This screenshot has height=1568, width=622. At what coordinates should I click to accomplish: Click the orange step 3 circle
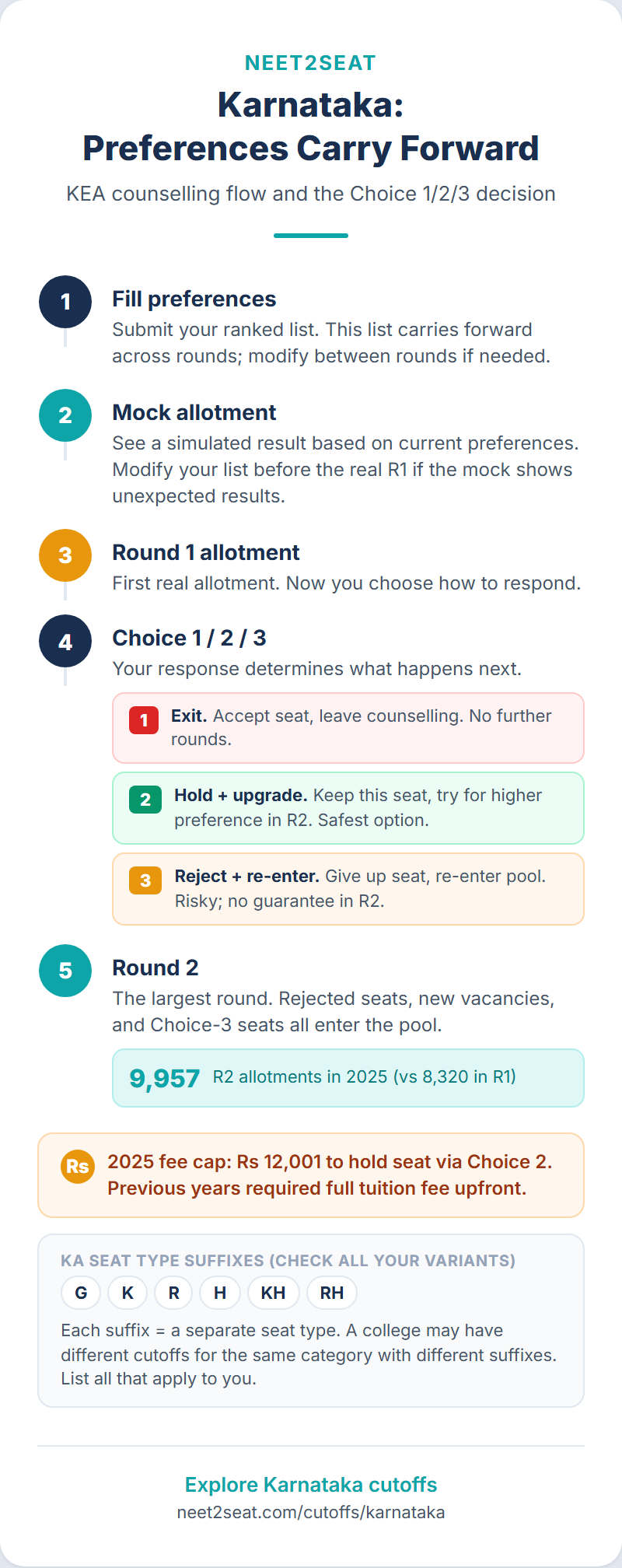pyautogui.click(x=65, y=555)
